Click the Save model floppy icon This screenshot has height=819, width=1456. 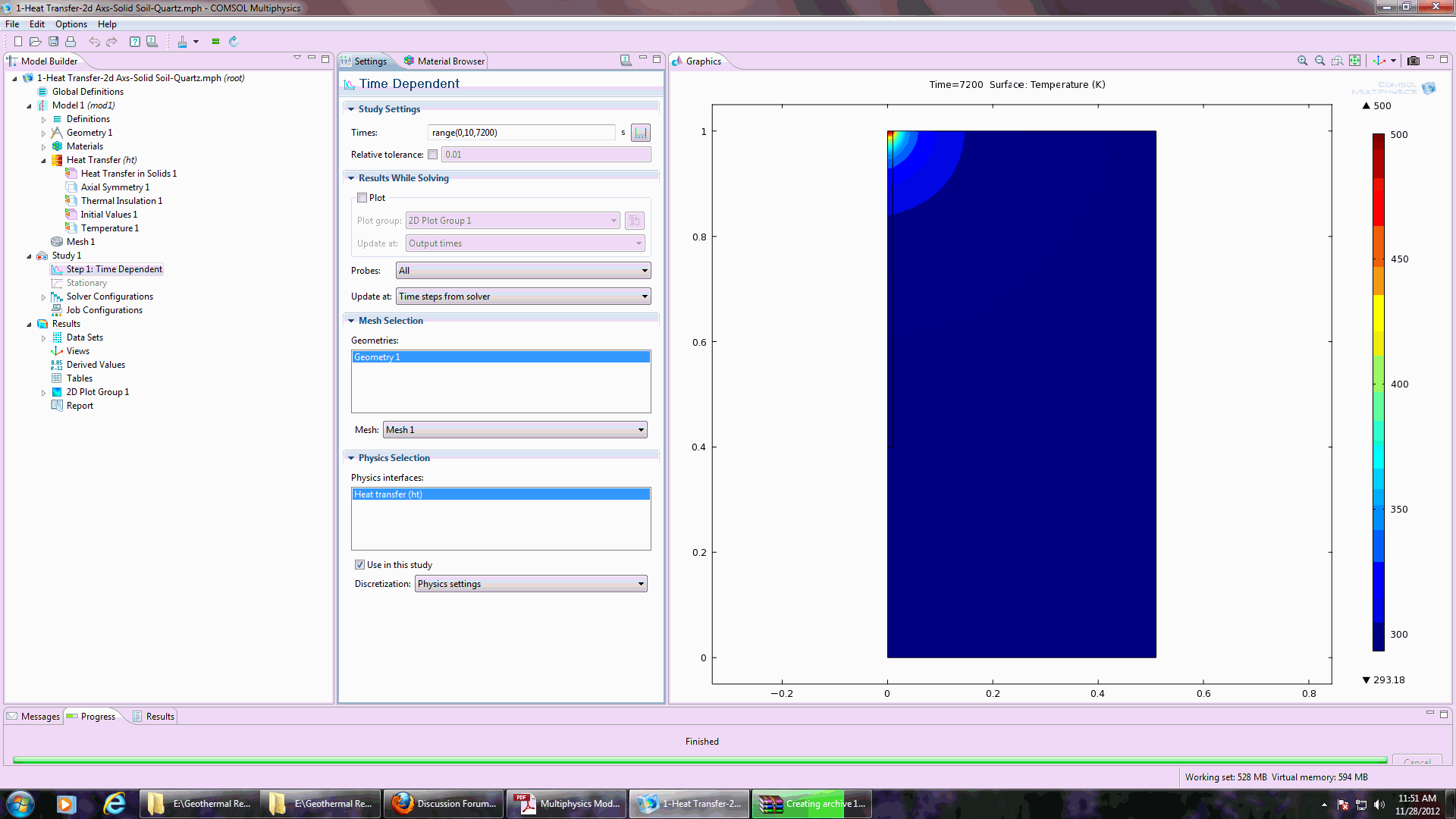[54, 42]
